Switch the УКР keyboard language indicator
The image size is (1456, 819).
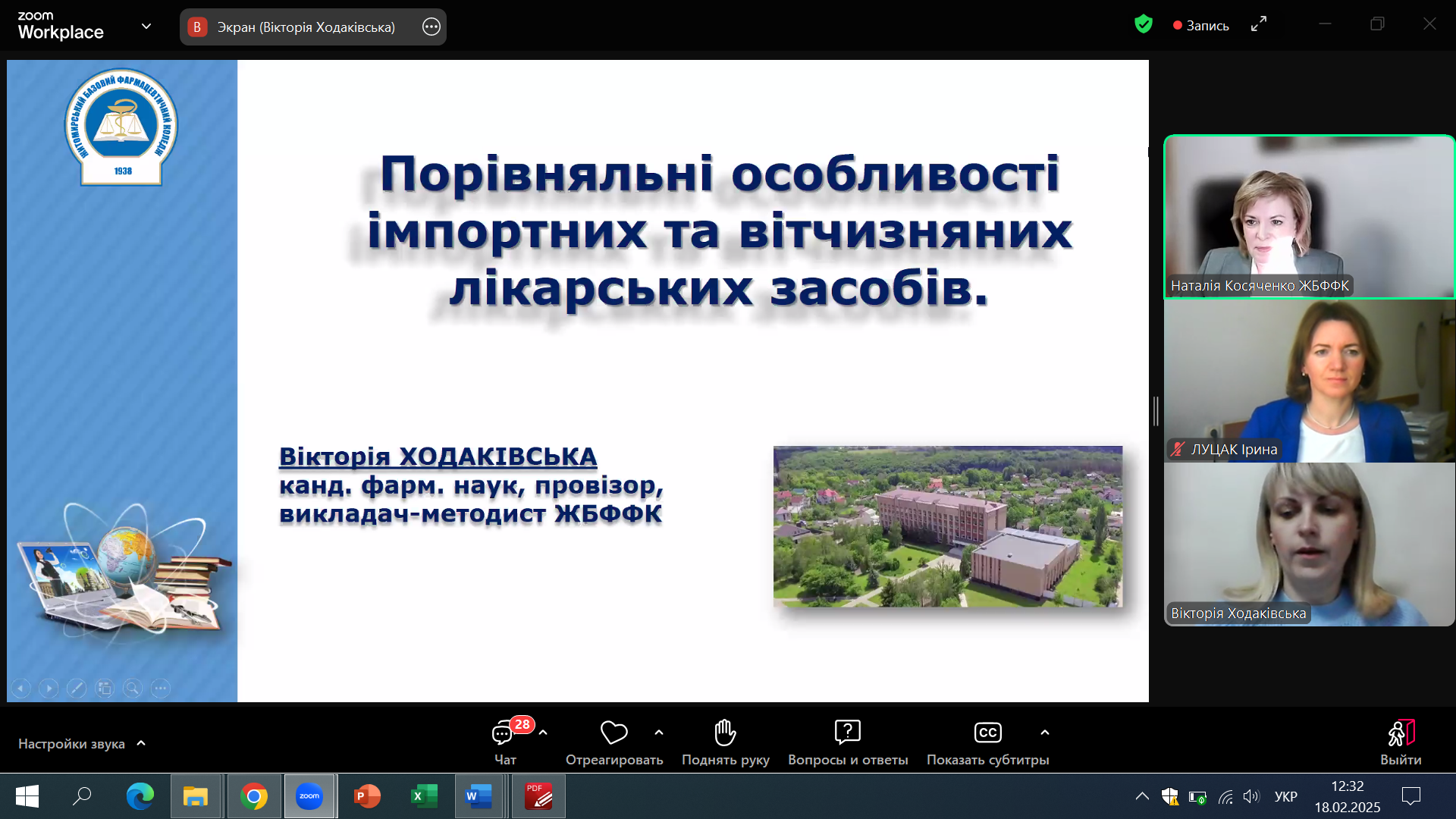point(1285,796)
